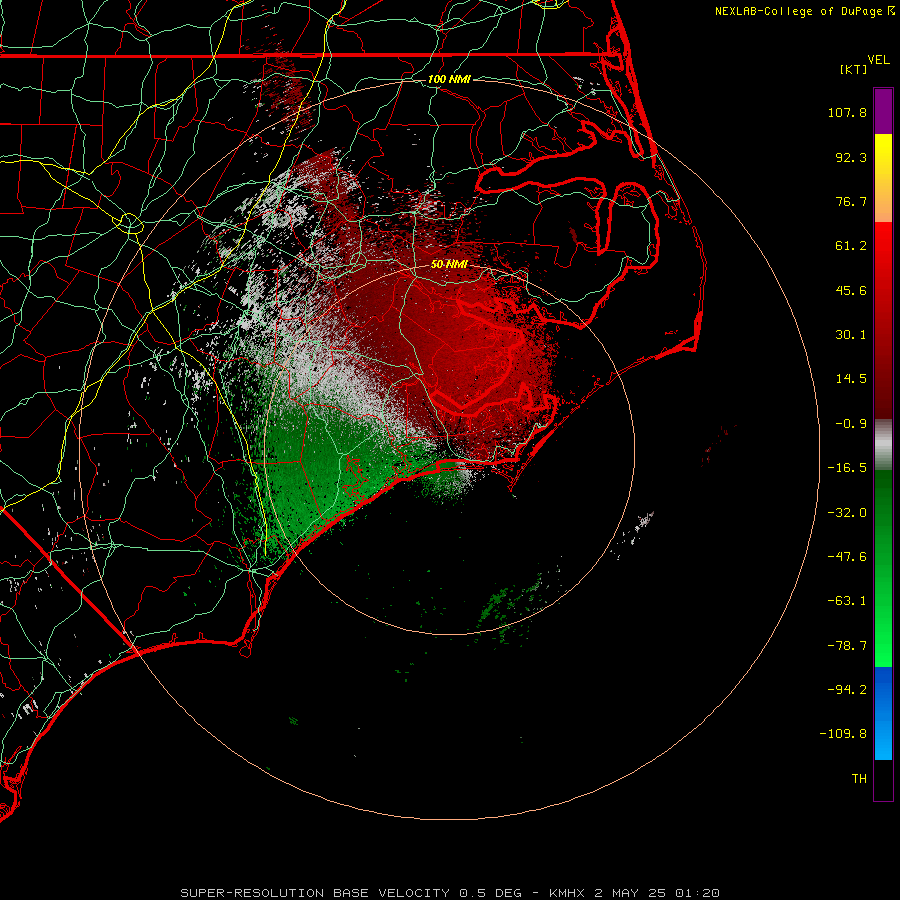Click the purple segment of velocity color bar
This screenshot has height=900, width=900.
coord(883,111)
